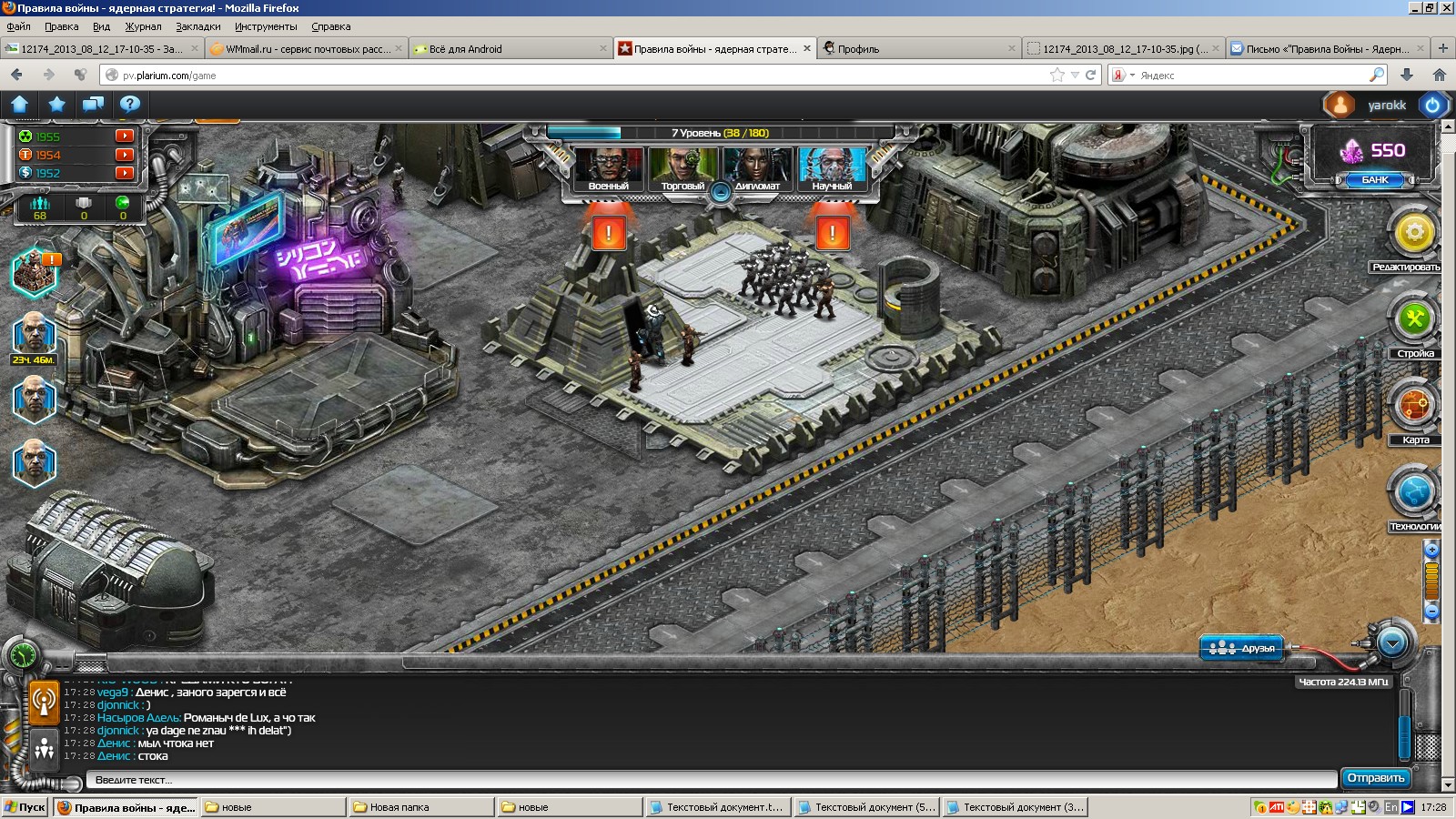Click the green clock icon

coord(21,653)
